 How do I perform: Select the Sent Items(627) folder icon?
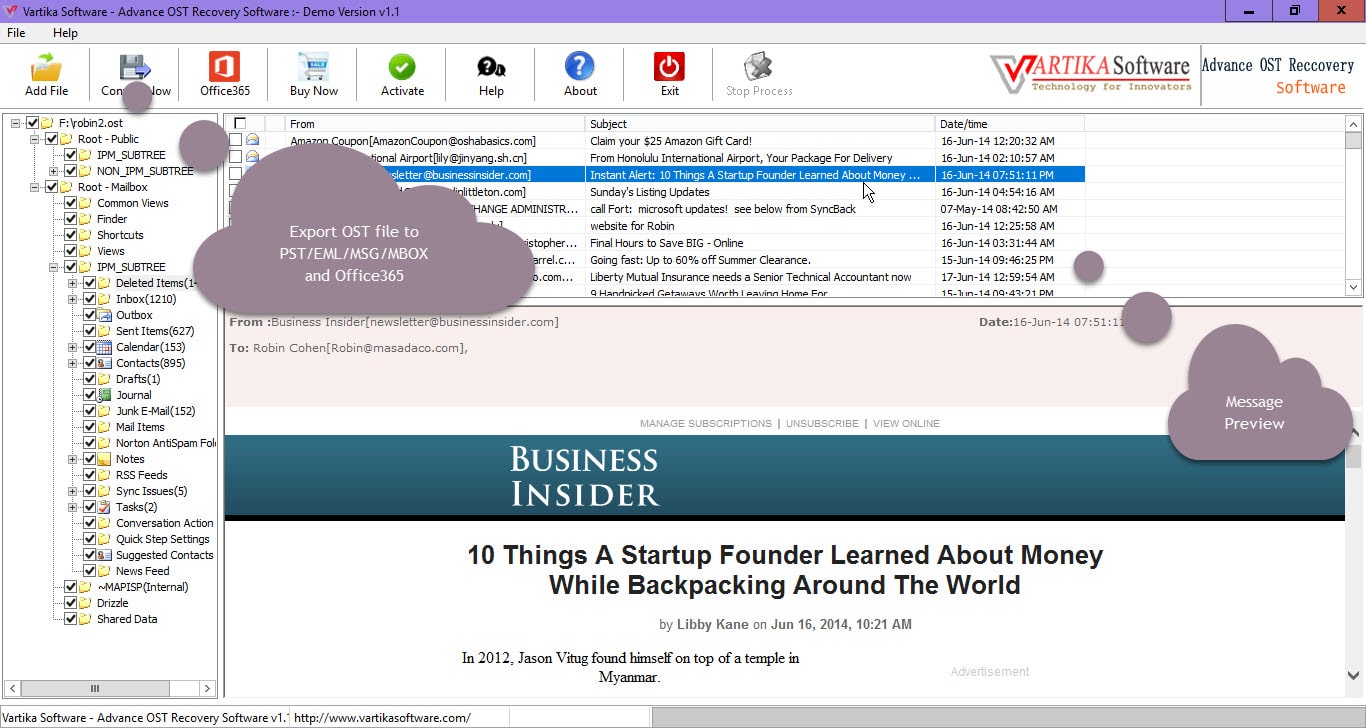(105, 331)
